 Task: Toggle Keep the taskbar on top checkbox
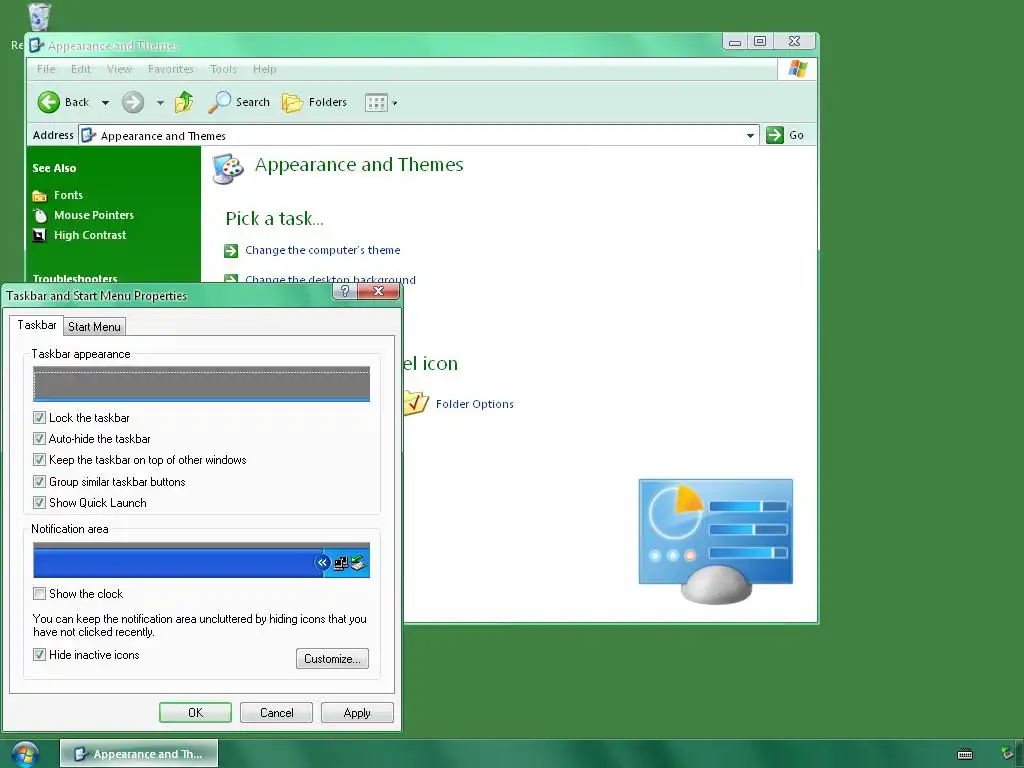(x=39, y=460)
